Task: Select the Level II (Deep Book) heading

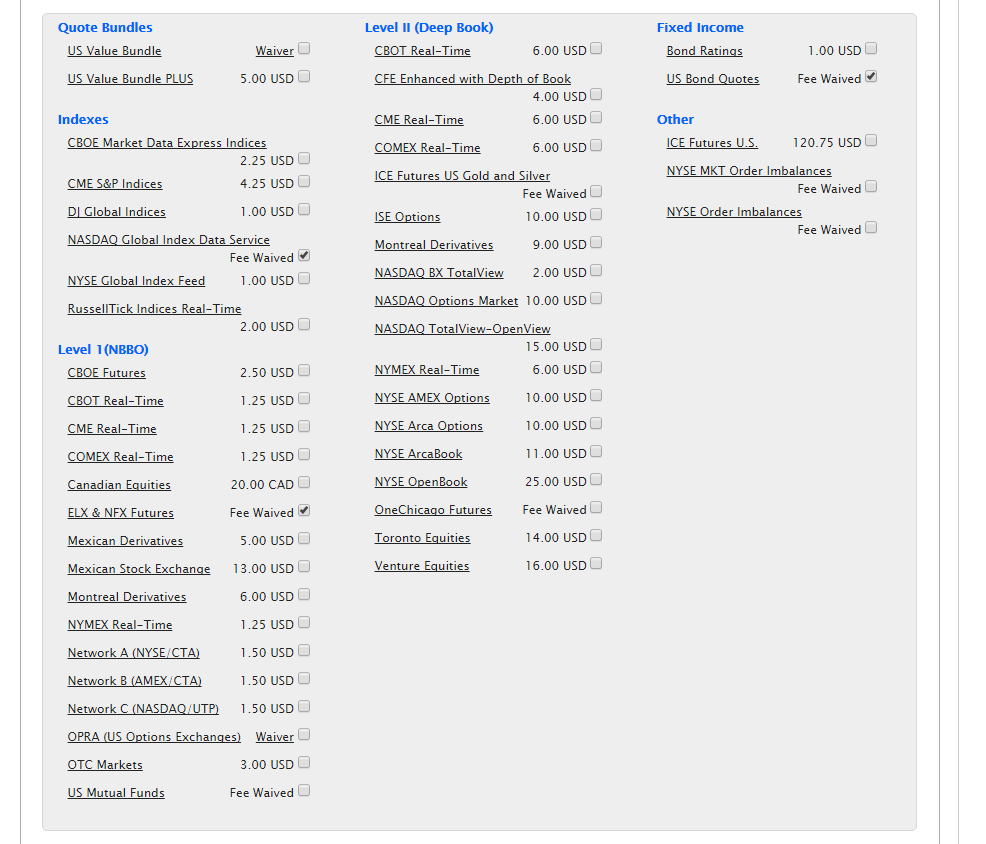Action: [429, 28]
